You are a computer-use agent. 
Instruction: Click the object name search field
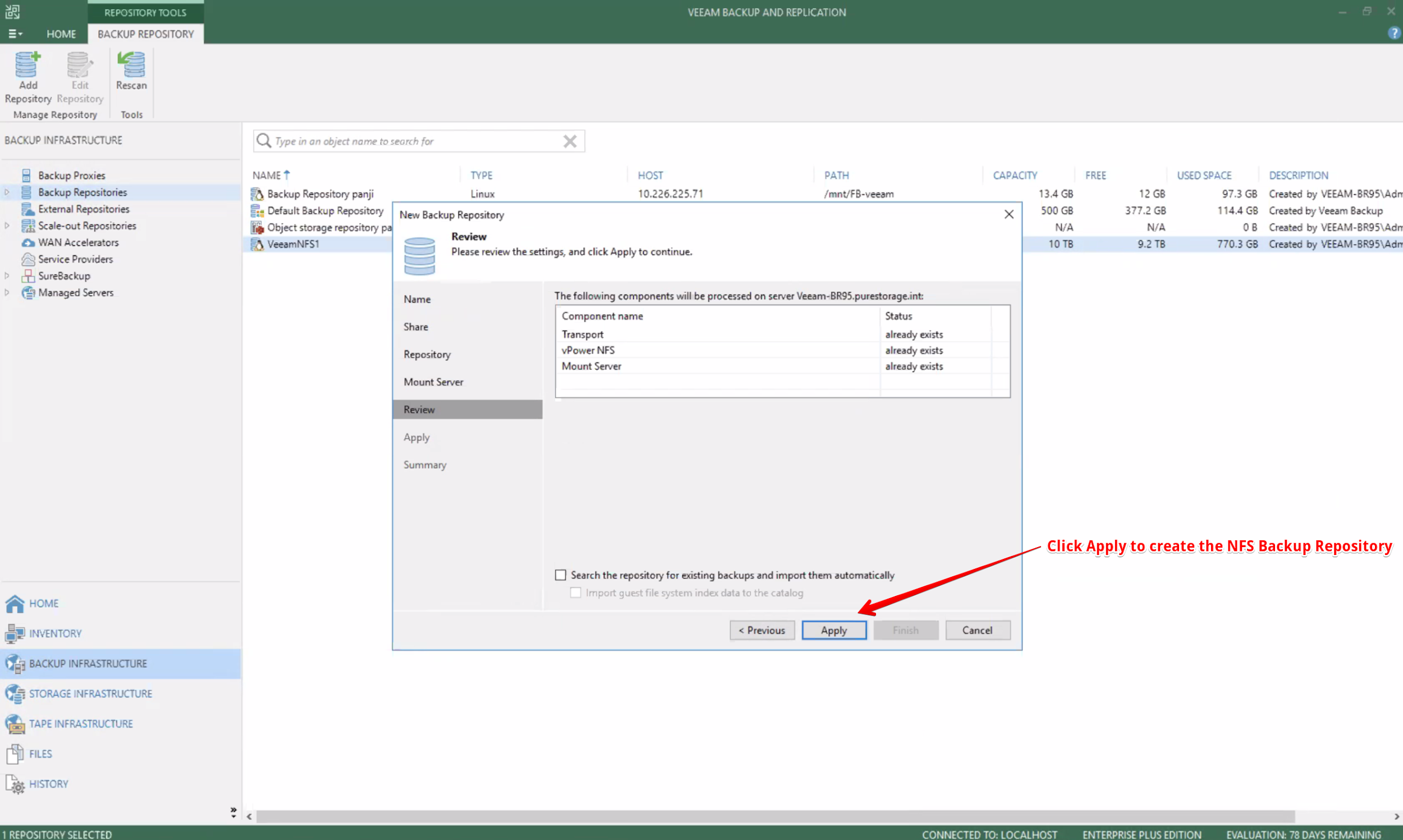point(418,141)
